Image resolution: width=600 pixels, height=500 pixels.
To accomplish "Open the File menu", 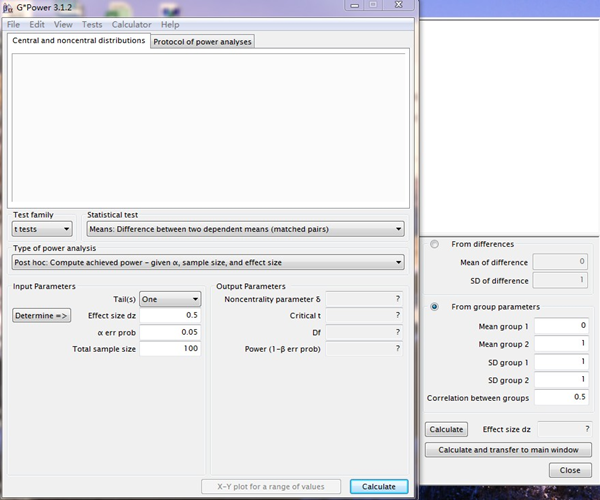I will [x=13, y=24].
